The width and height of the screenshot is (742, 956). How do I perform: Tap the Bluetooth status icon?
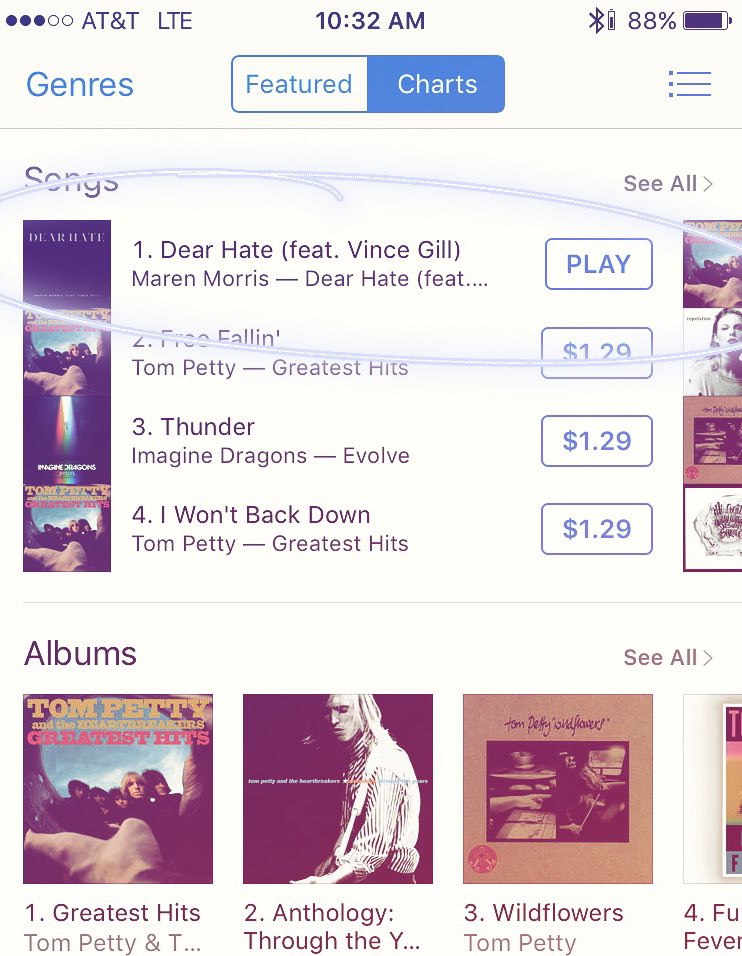click(594, 21)
